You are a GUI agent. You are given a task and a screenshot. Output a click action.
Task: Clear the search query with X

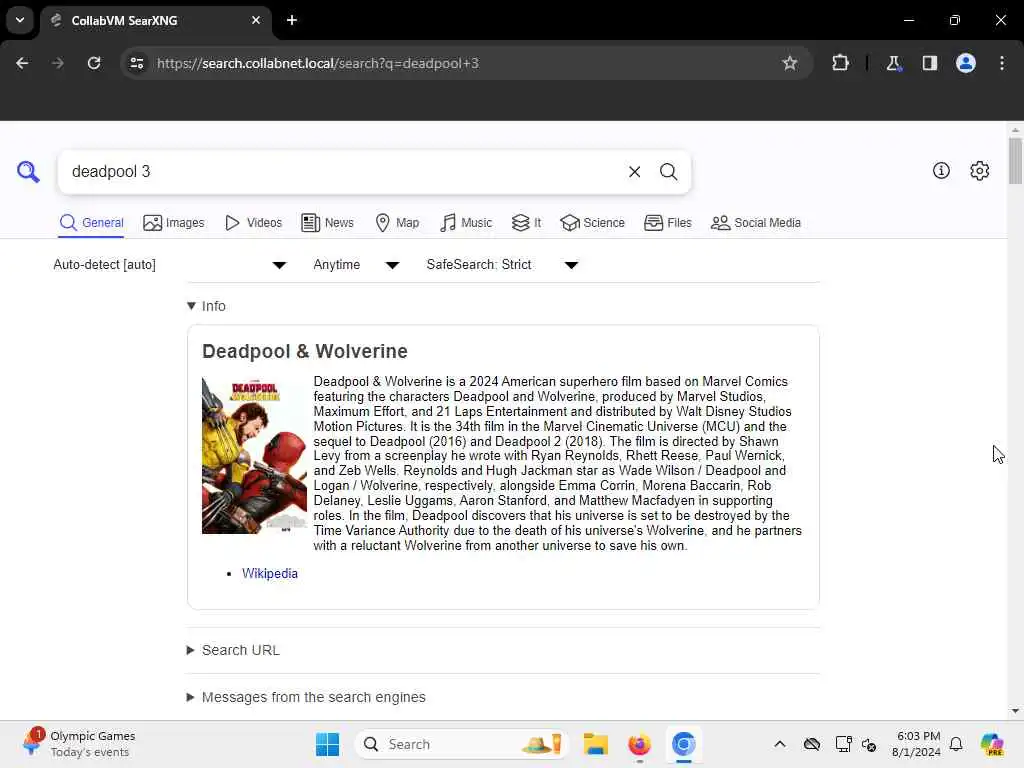pos(634,172)
